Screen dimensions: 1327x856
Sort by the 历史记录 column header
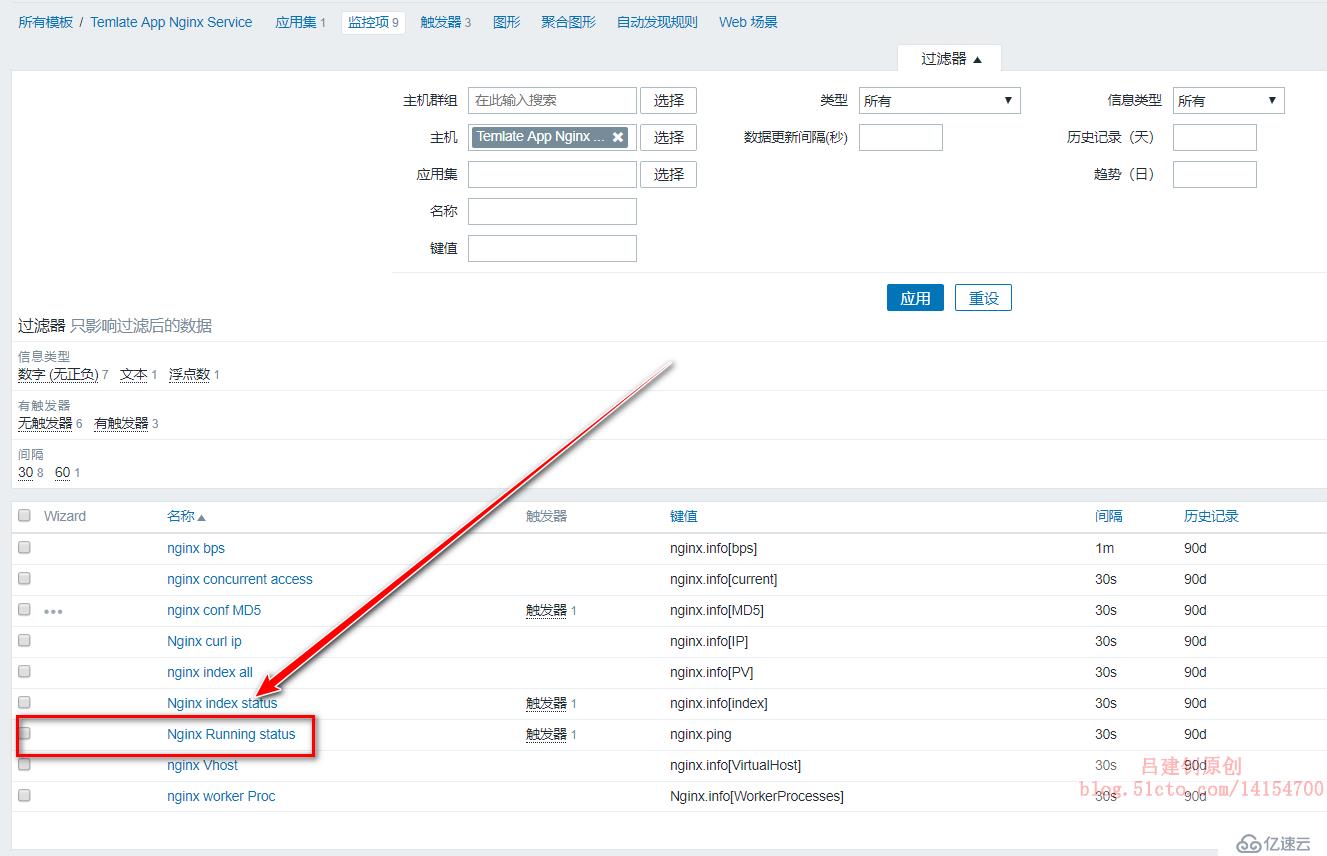pos(1211,516)
